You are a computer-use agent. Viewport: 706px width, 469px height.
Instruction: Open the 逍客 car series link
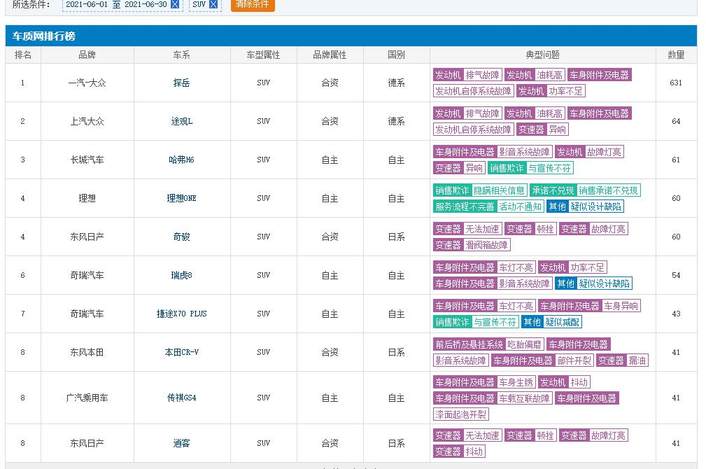[x=181, y=443]
